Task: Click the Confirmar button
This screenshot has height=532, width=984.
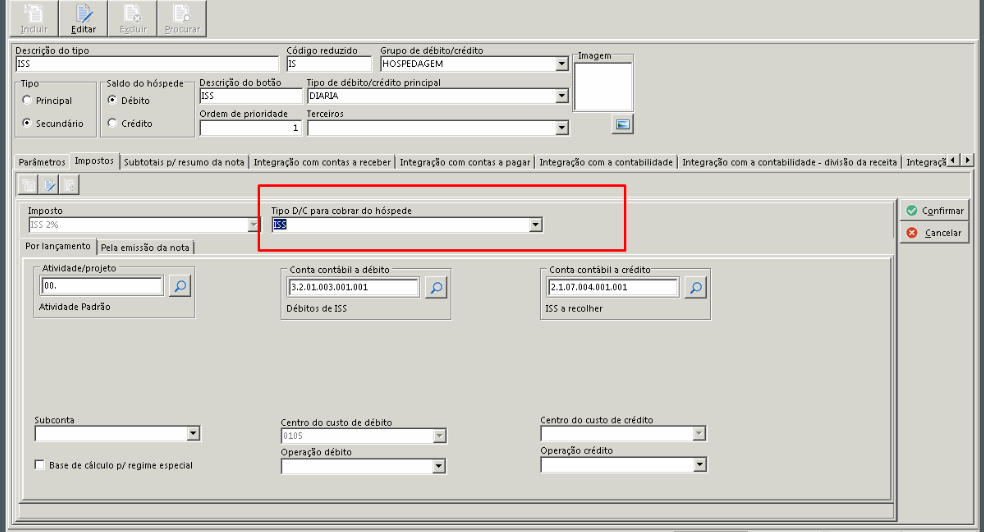Action: click(x=934, y=211)
